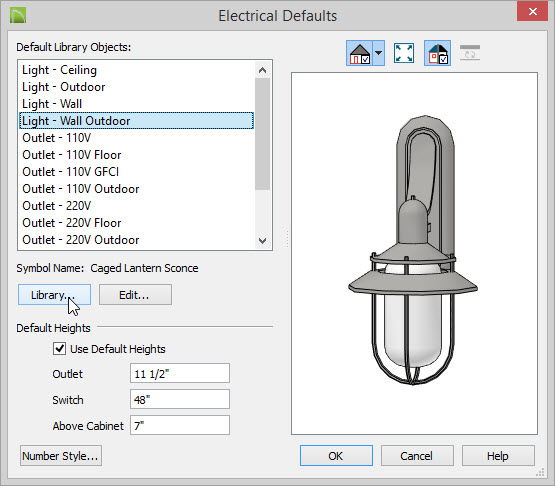The width and height of the screenshot is (555, 486).
Task: Click the list scroll-down arrow
Action: [x=262, y=241]
